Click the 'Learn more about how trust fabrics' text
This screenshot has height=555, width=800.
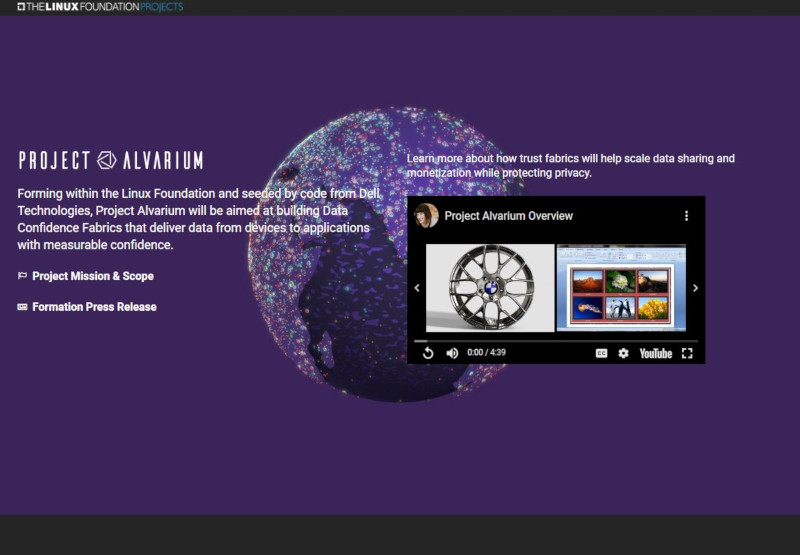(x=570, y=166)
